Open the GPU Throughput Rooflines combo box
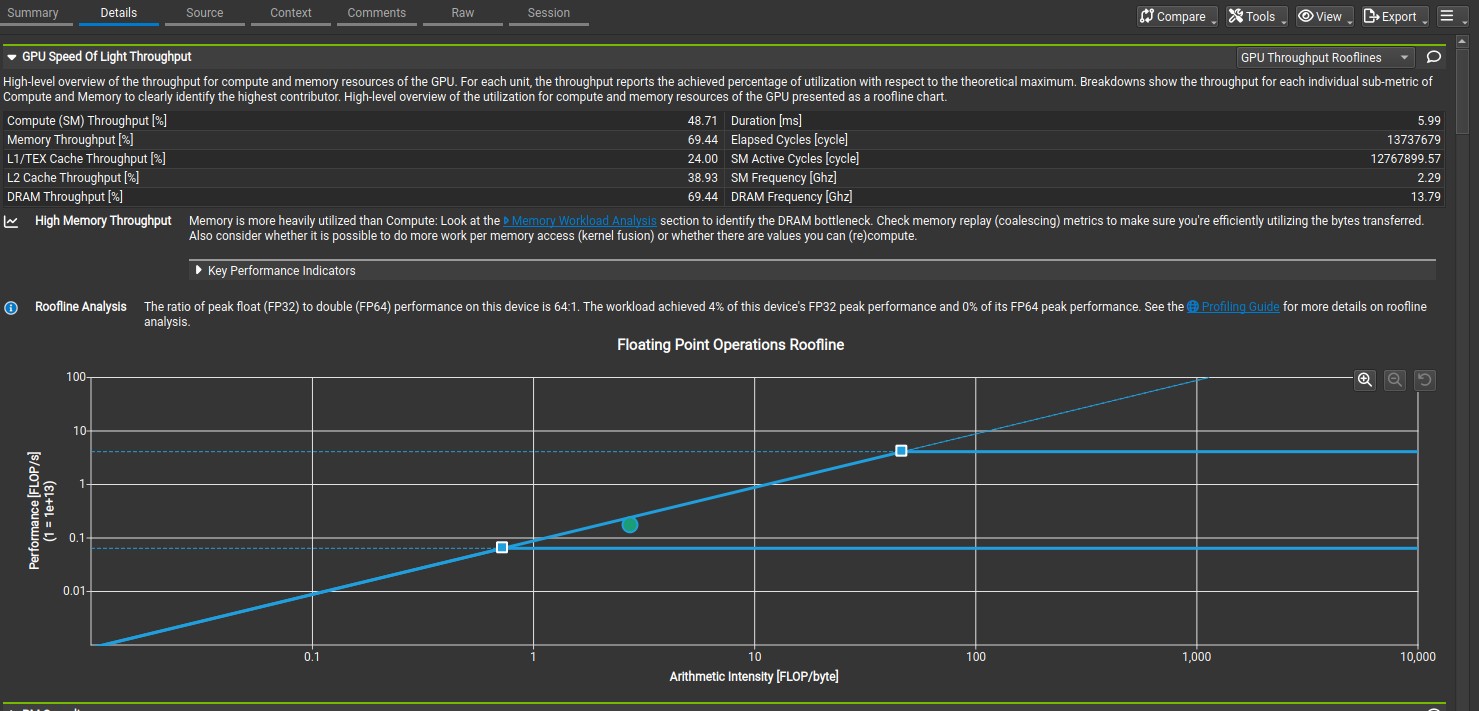The width and height of the screenshot is (1479, 711). [x=1325, y=58]
